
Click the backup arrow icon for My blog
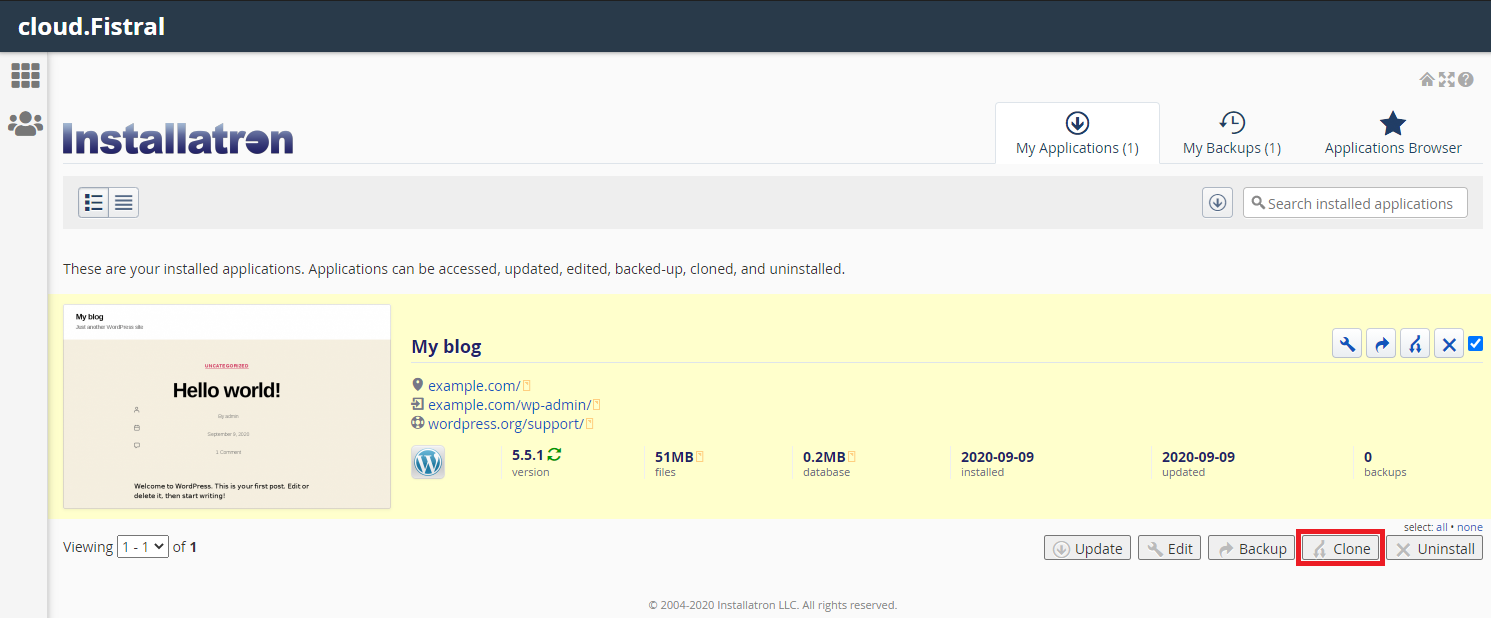tap(1381, 345)
